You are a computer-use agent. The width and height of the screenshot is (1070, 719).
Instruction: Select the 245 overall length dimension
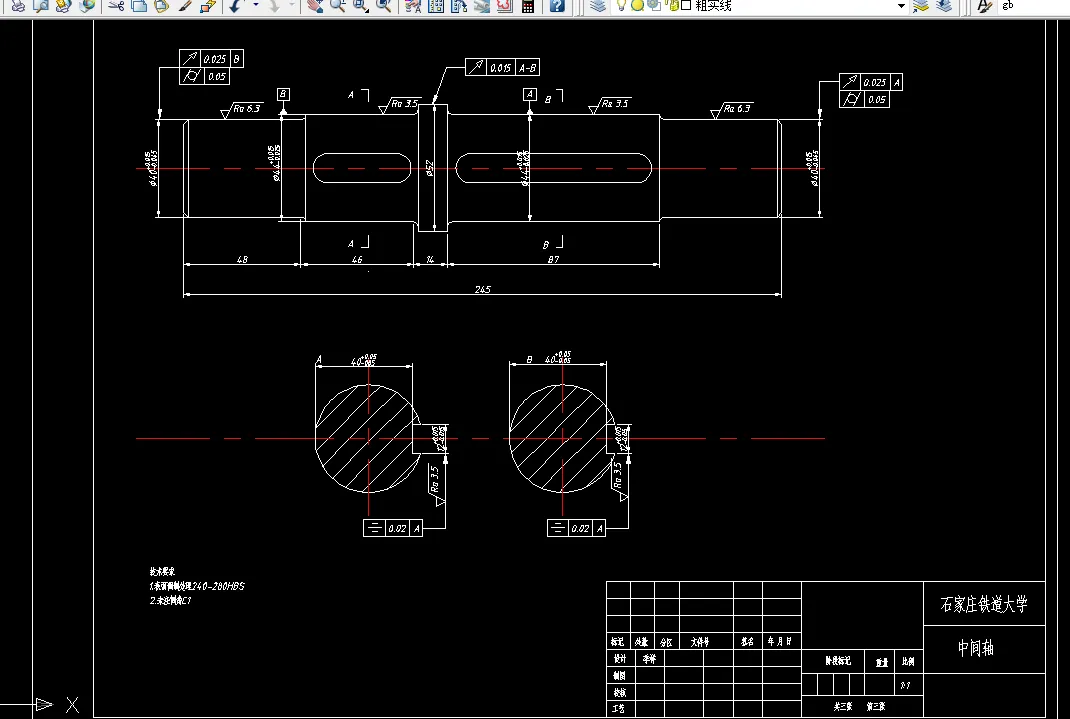(482, 289)
